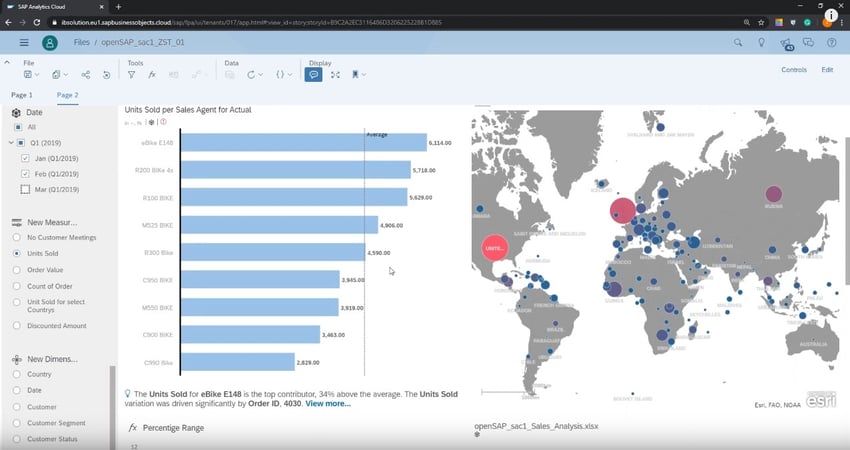Image resolution: width=850 pixels, height=450 pixels.
Task: Click the fx icon beside Percentige Range
Action: click(x=132, y=428)
